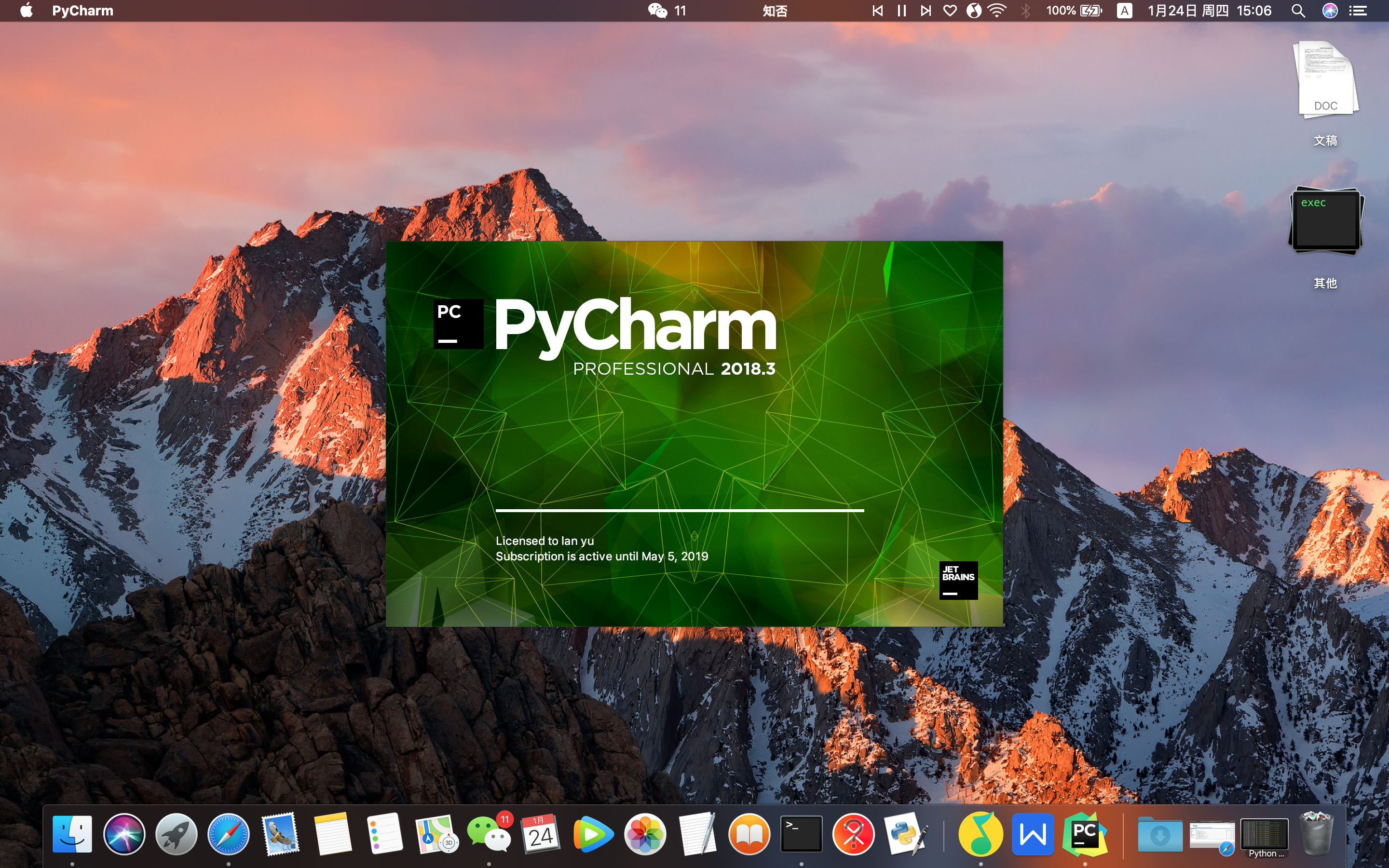
Task: Open Terminal in the dock
Action: pyautogui.click(x=801, y=834)
